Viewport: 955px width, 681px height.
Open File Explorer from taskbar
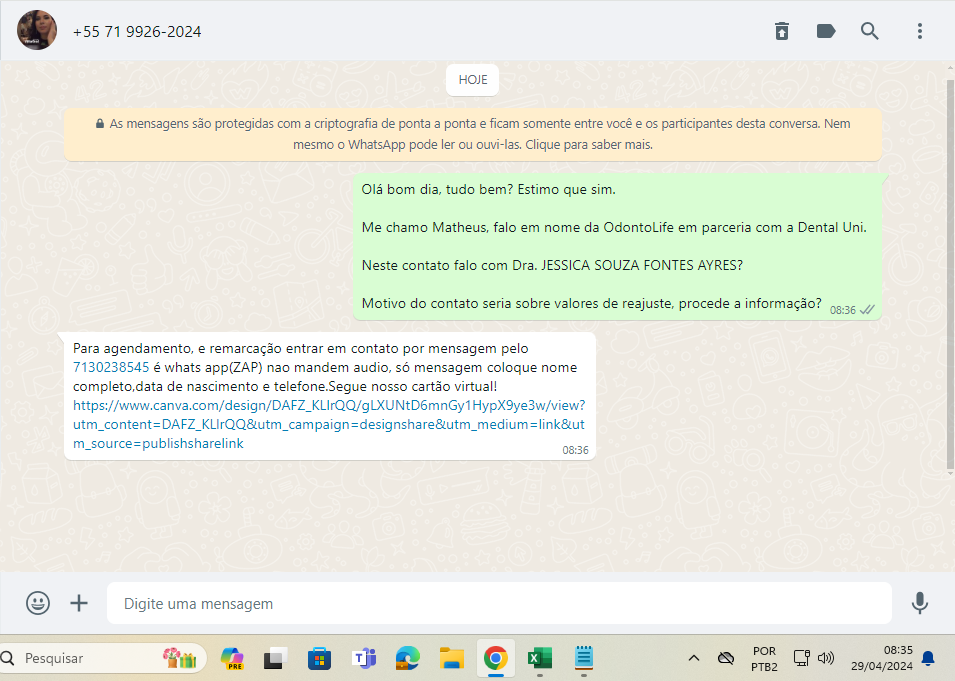pos(452,658)
